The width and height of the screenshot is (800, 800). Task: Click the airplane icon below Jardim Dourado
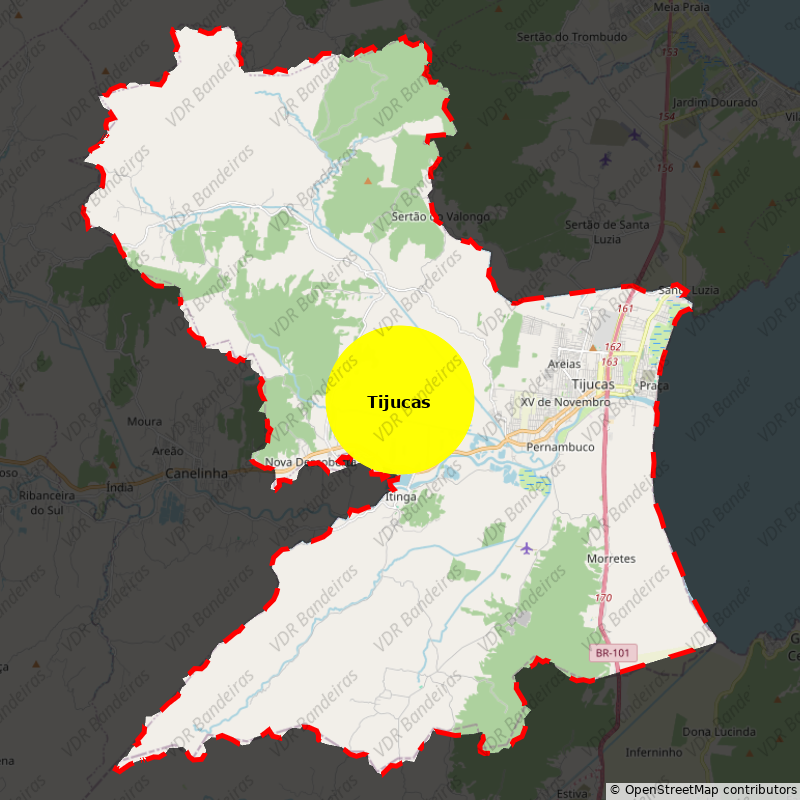[634, 134]
